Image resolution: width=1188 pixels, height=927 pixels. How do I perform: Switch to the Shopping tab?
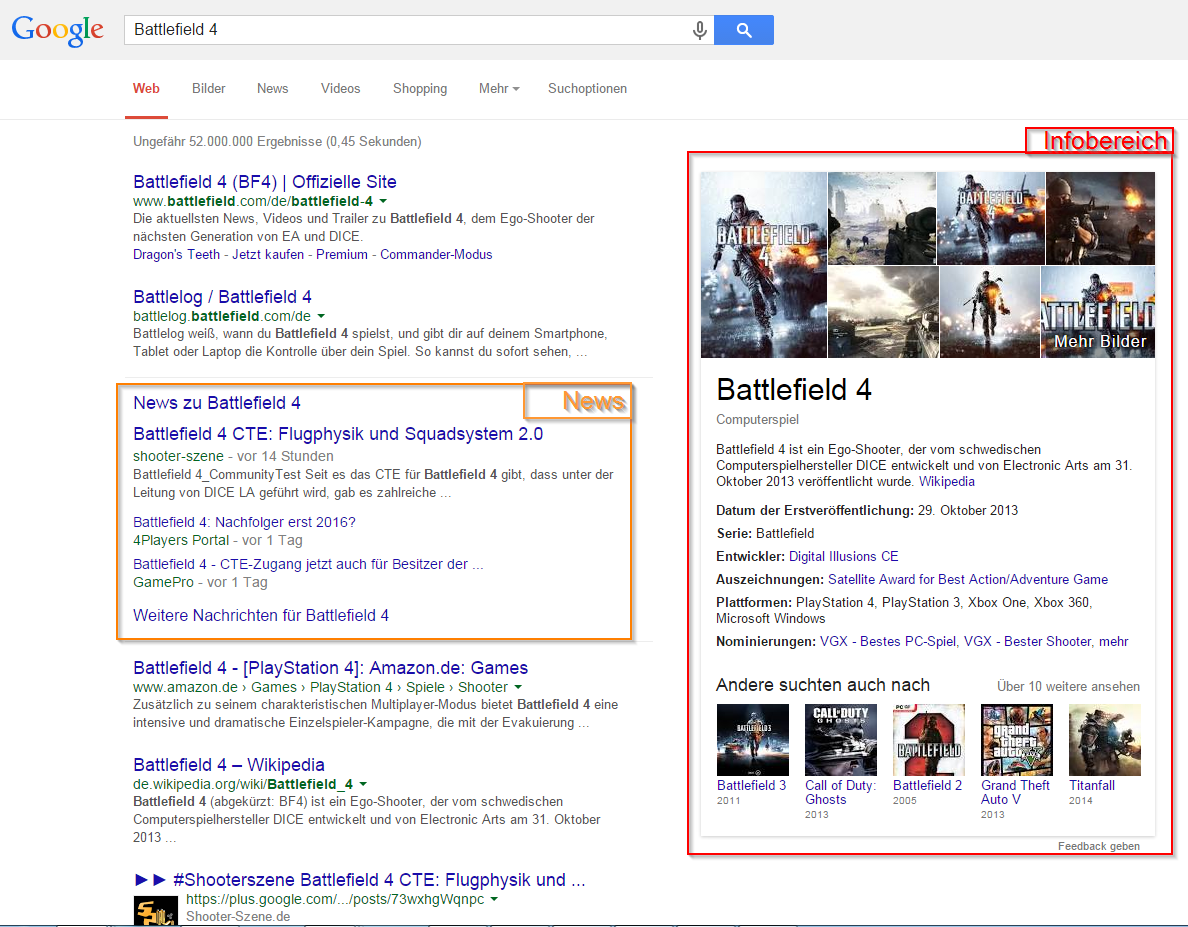pyautogui.click(x=420, y=89)
